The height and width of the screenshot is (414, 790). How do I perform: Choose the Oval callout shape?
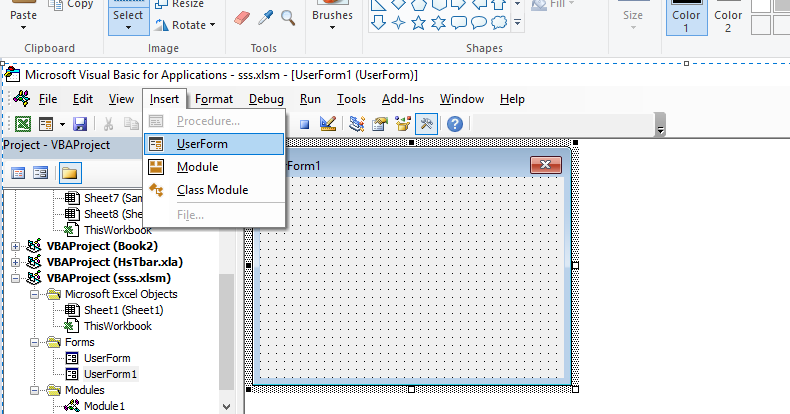(x=479, y=23)
